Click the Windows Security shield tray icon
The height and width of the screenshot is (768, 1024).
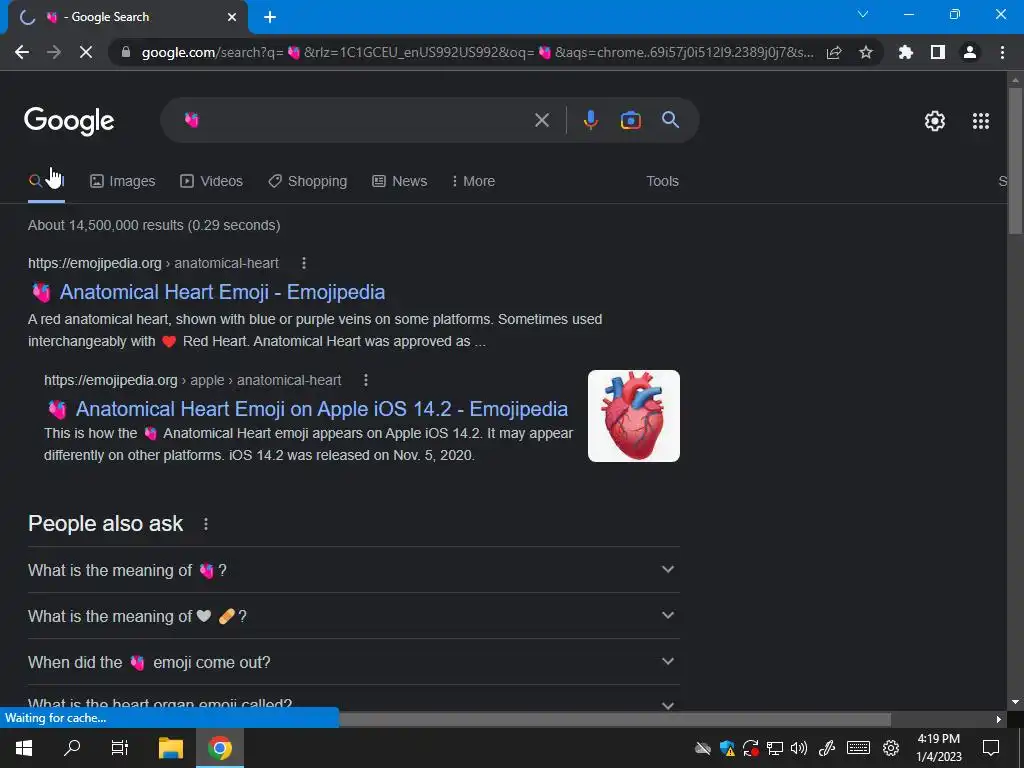click(727, 748)
